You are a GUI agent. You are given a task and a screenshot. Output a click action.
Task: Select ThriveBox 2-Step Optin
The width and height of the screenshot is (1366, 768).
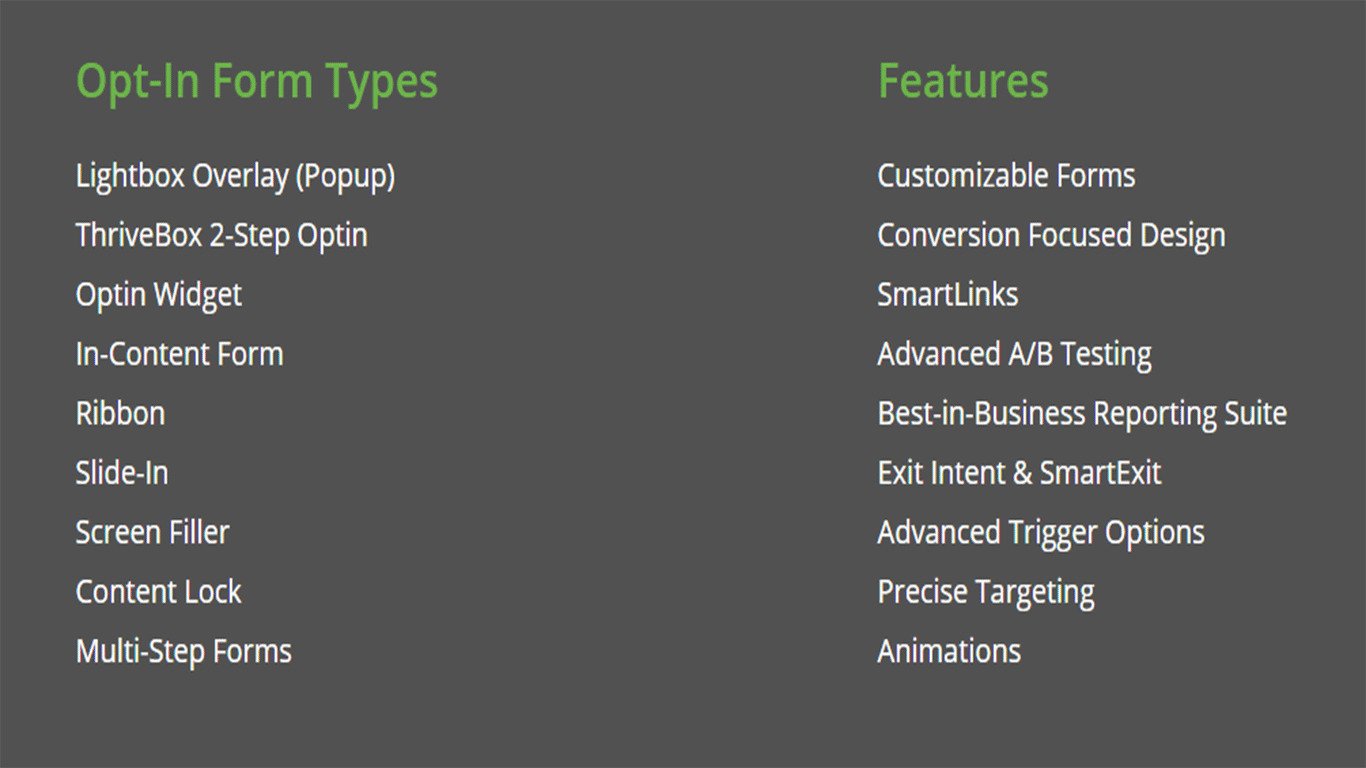[222, 236]
